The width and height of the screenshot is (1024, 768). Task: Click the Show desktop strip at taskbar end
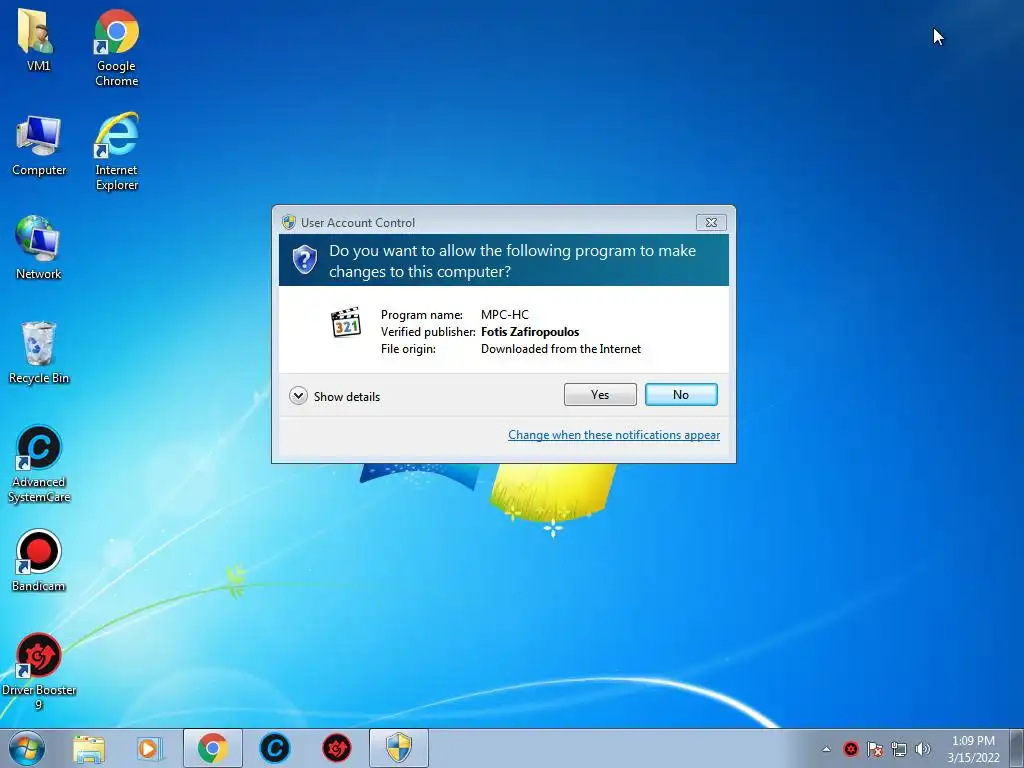[x=1017, y=748]
